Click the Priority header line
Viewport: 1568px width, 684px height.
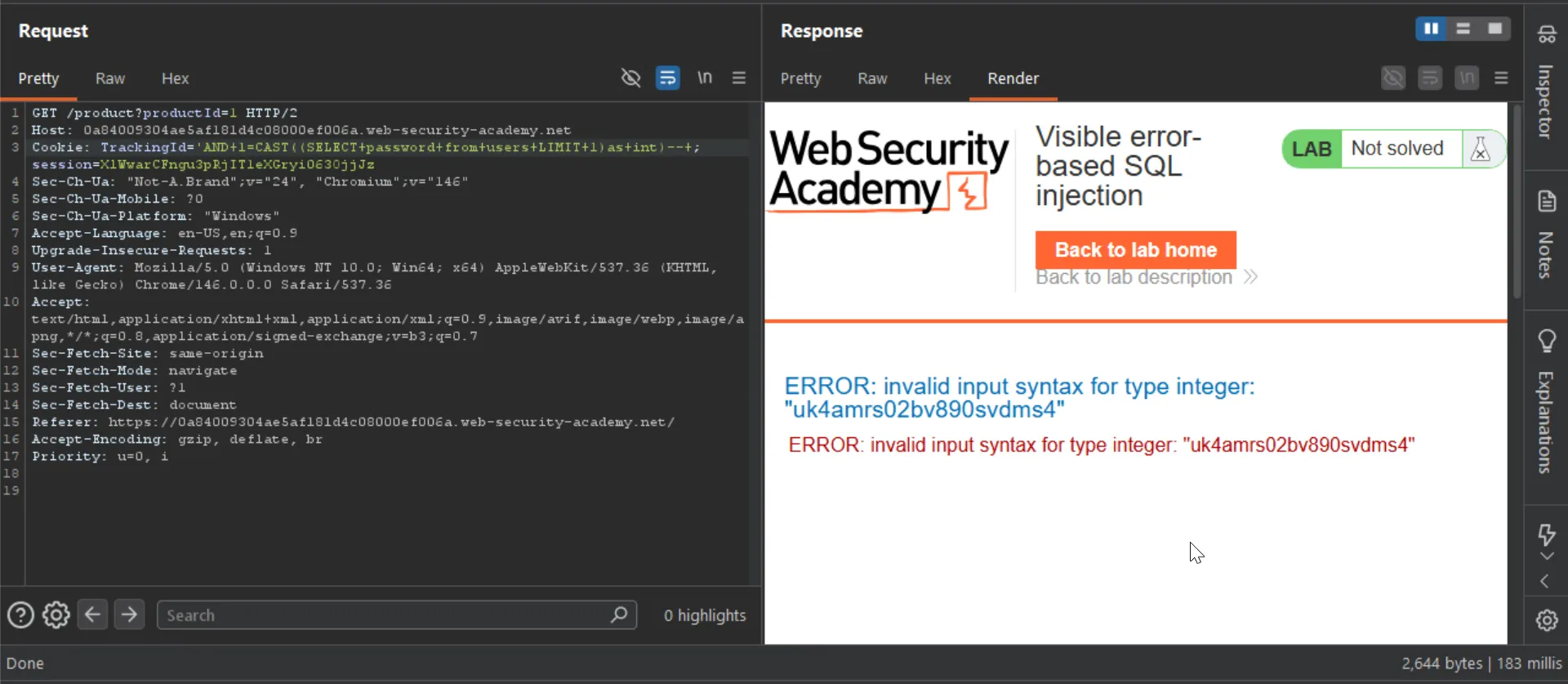coord(100,456)
